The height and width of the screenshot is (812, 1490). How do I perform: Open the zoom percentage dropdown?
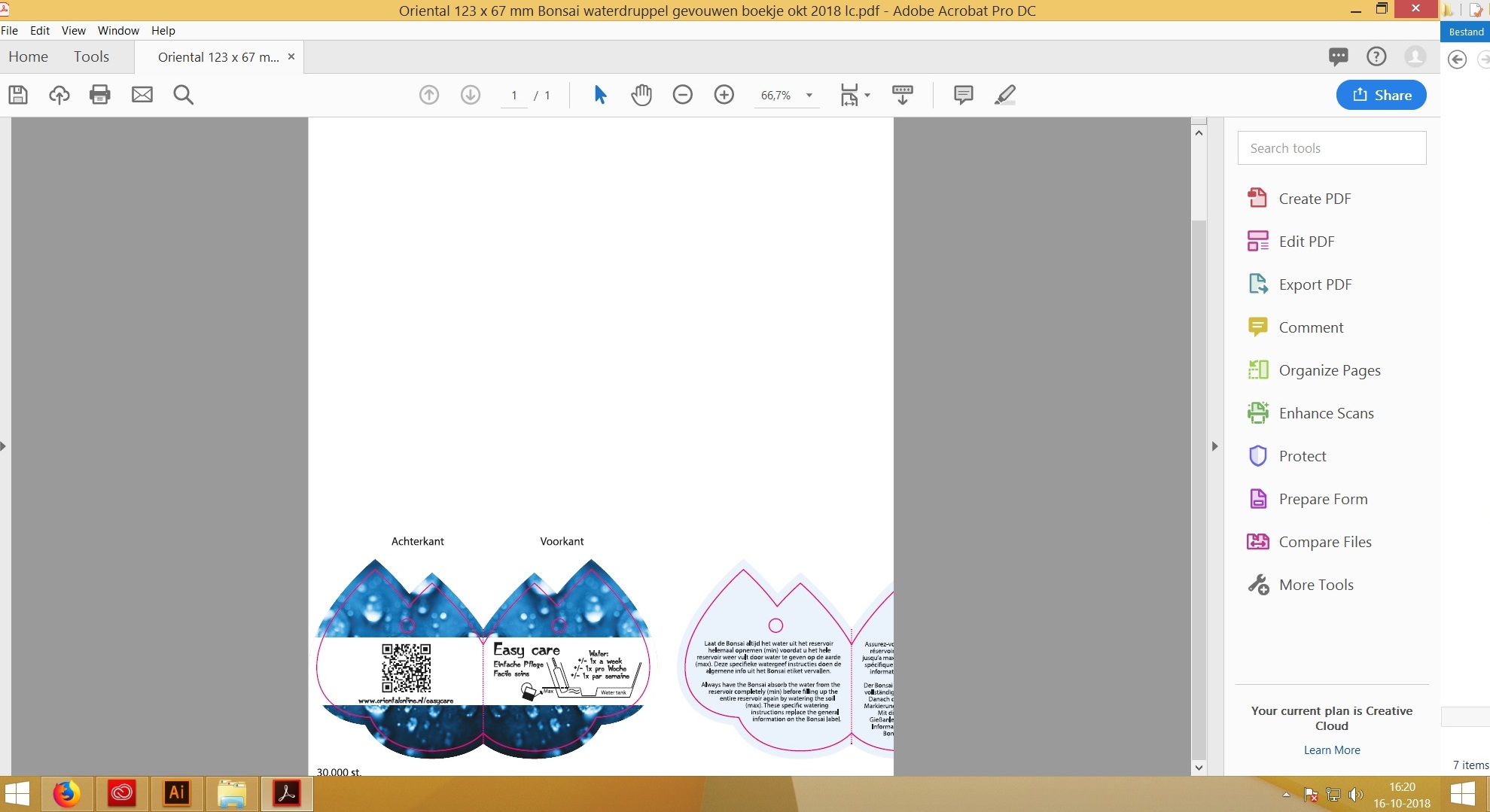pos(809,95)
